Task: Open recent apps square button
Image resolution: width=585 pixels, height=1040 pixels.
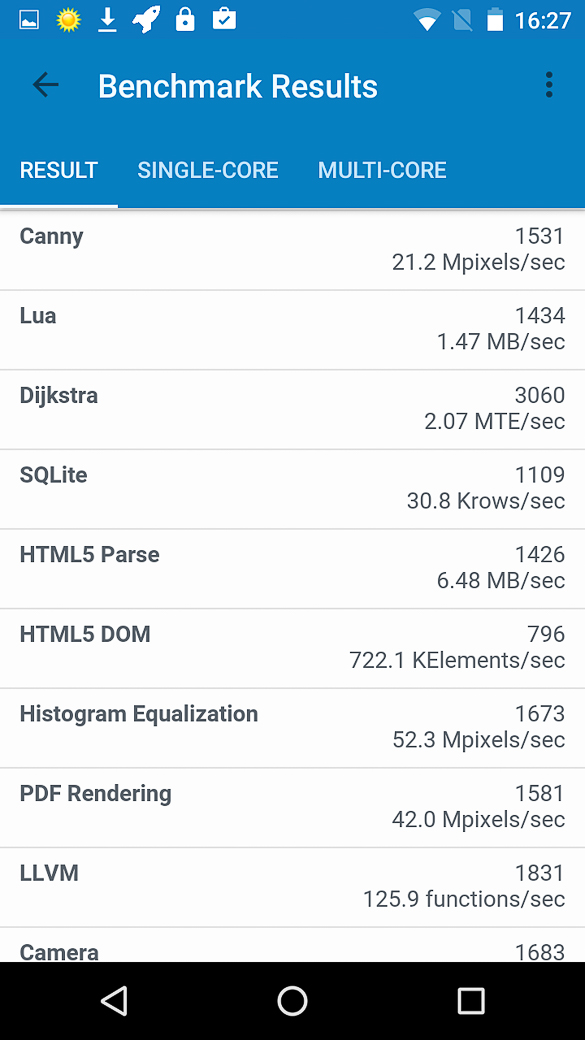Action: click(x=471, y=1000)
